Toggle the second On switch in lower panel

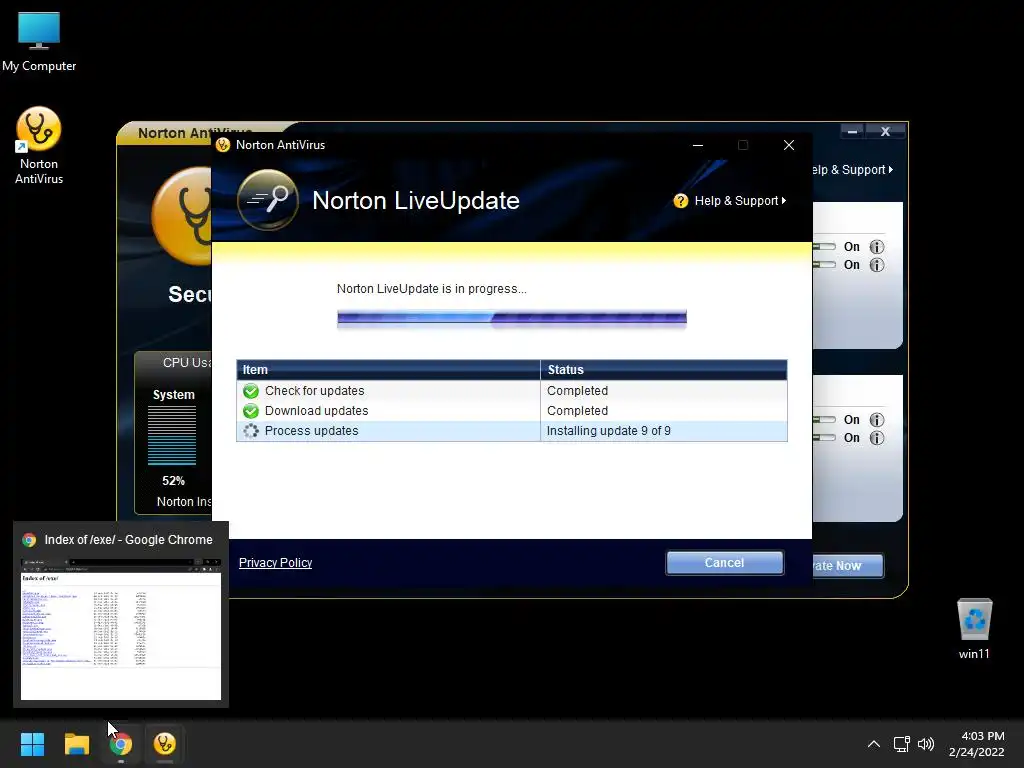point(824,438)
